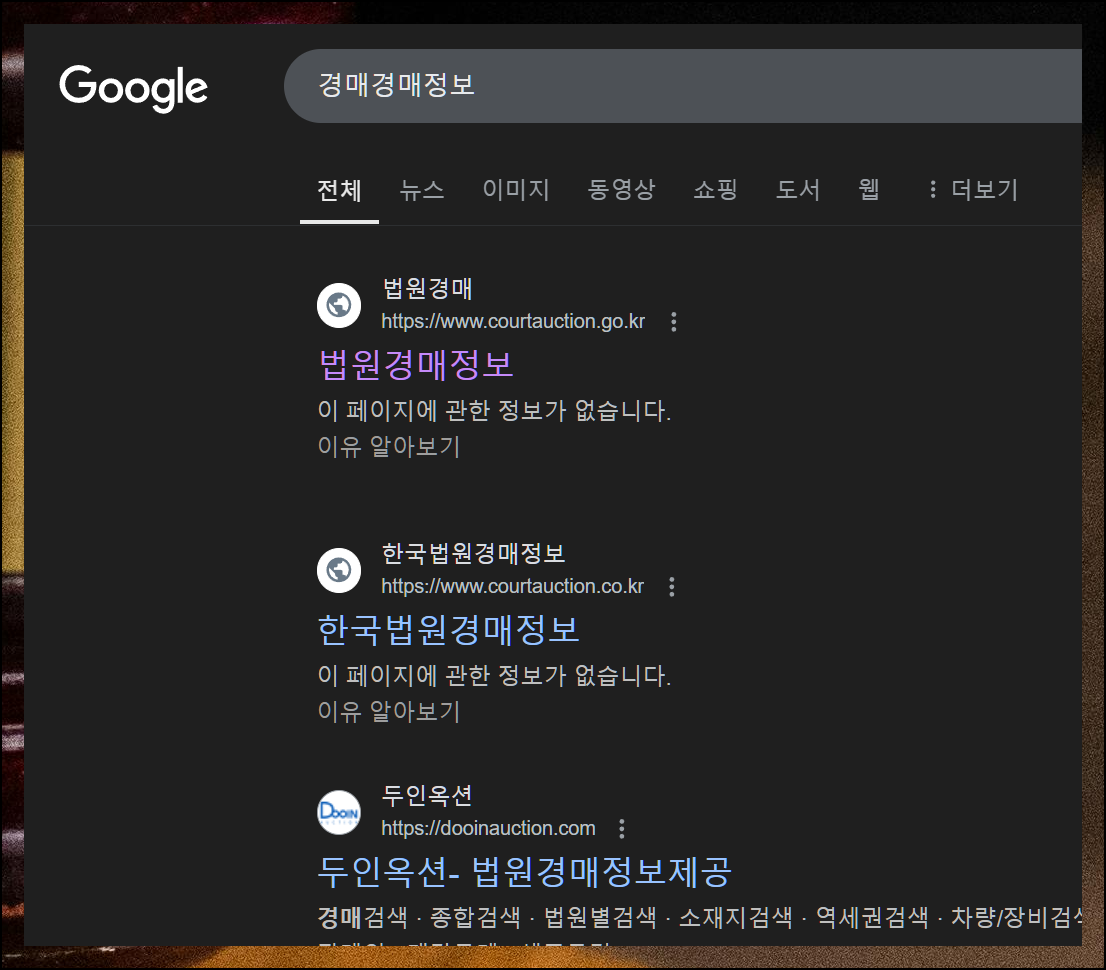Click the Dooin auction favicon
This screenshot has height=970, width=1106.
pos(339,812)
